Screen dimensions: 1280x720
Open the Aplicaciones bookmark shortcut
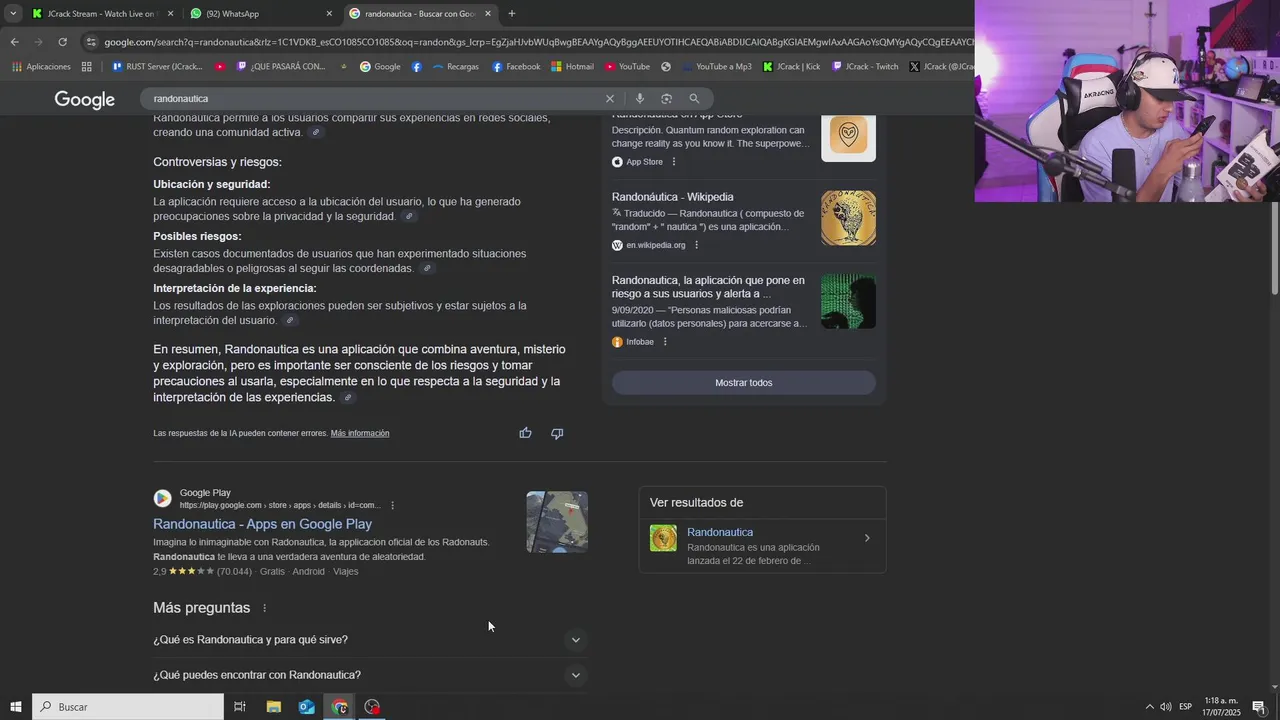pos(41,67)
